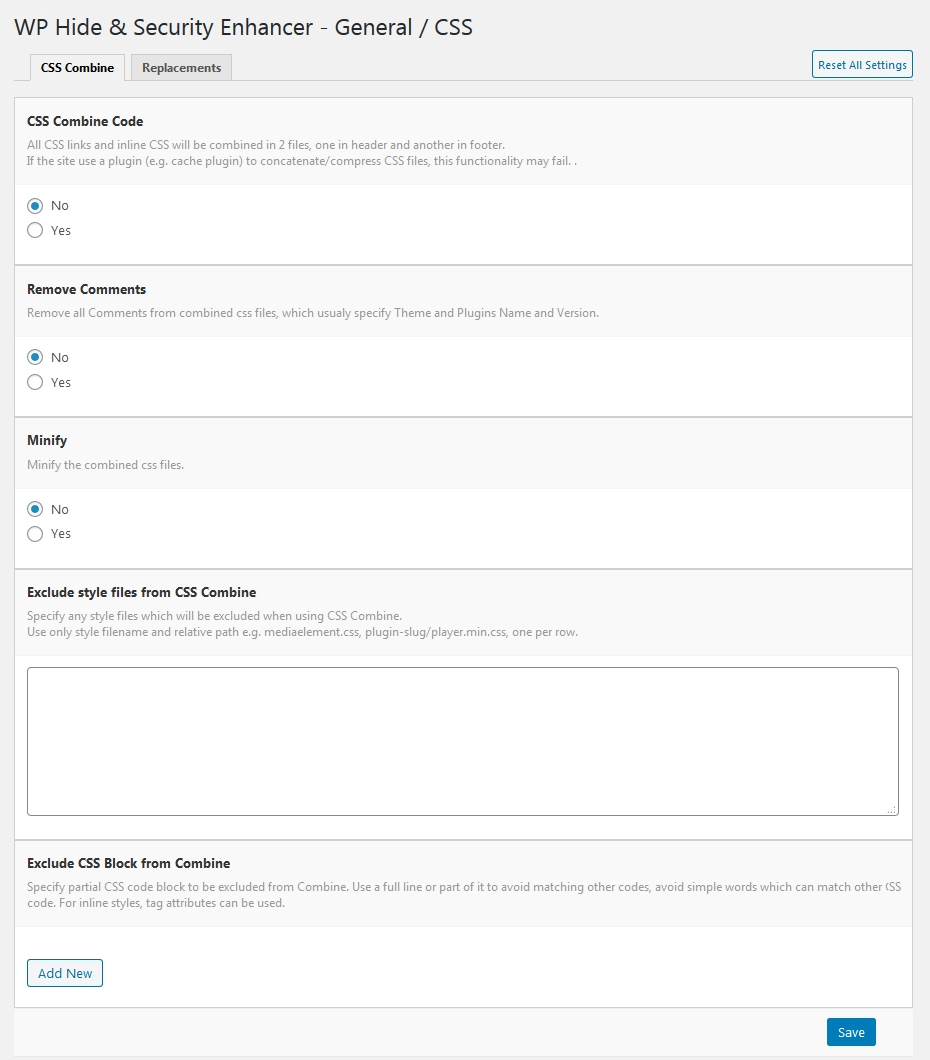Select No radio under Minify
Image resolution: width=930 pixels, height=1060 pixels.
[x=35, y=509]
